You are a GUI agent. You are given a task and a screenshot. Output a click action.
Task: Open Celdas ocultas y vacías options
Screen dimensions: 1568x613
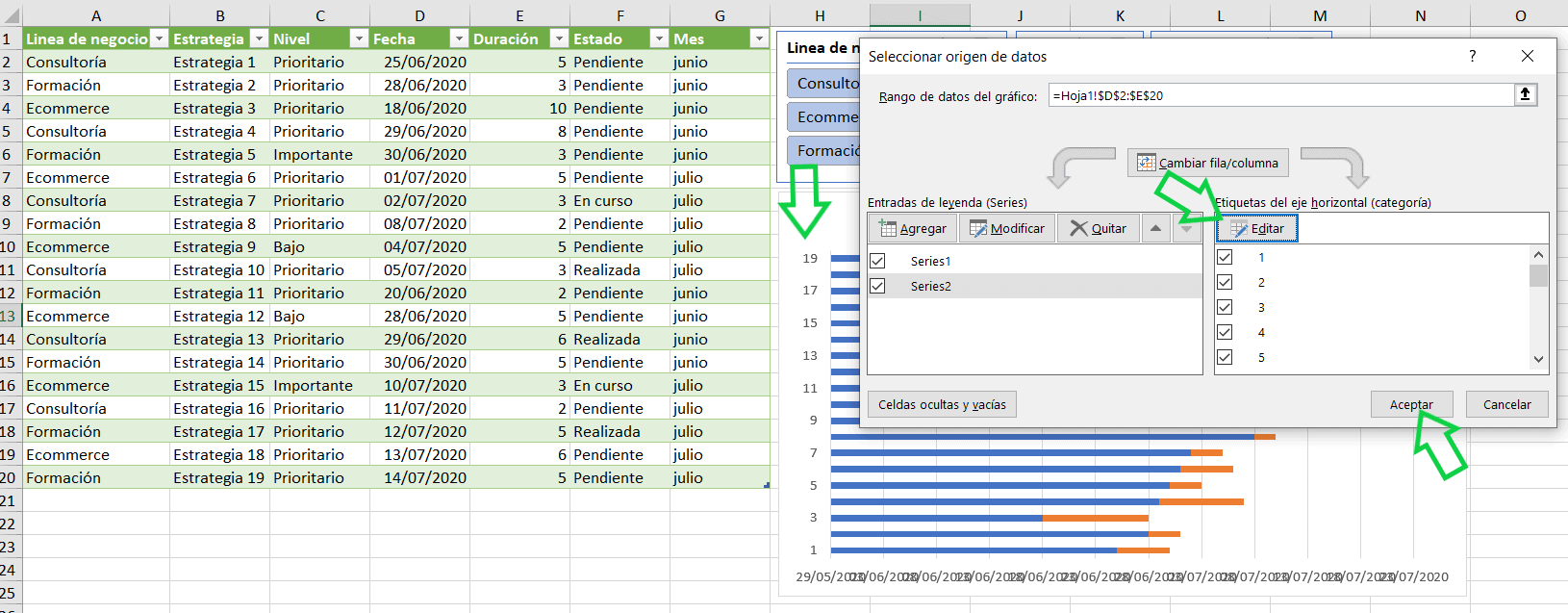[942, 404]
